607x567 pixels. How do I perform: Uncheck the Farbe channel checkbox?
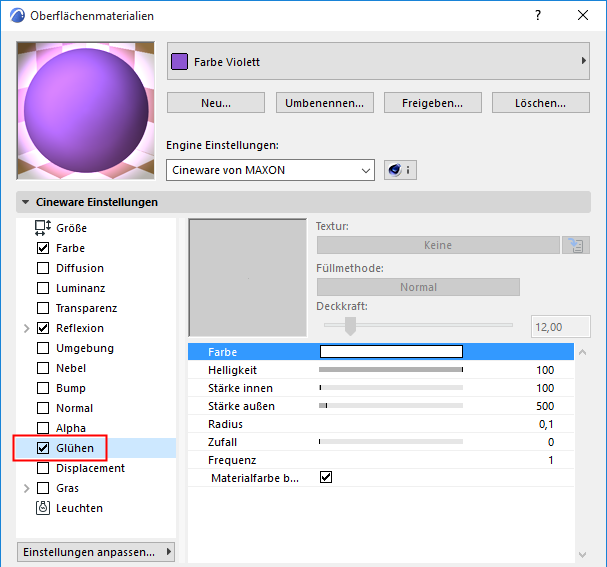click(x=43, y=248)
